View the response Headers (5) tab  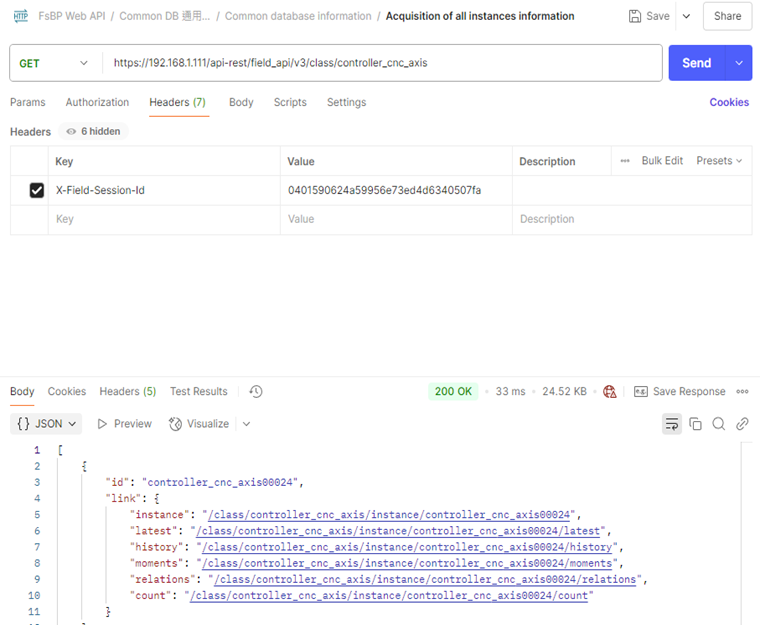pos(128,391)
